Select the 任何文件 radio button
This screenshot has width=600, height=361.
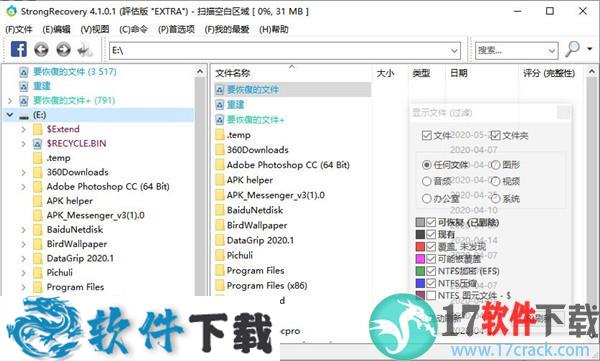(x=426, y=165)
